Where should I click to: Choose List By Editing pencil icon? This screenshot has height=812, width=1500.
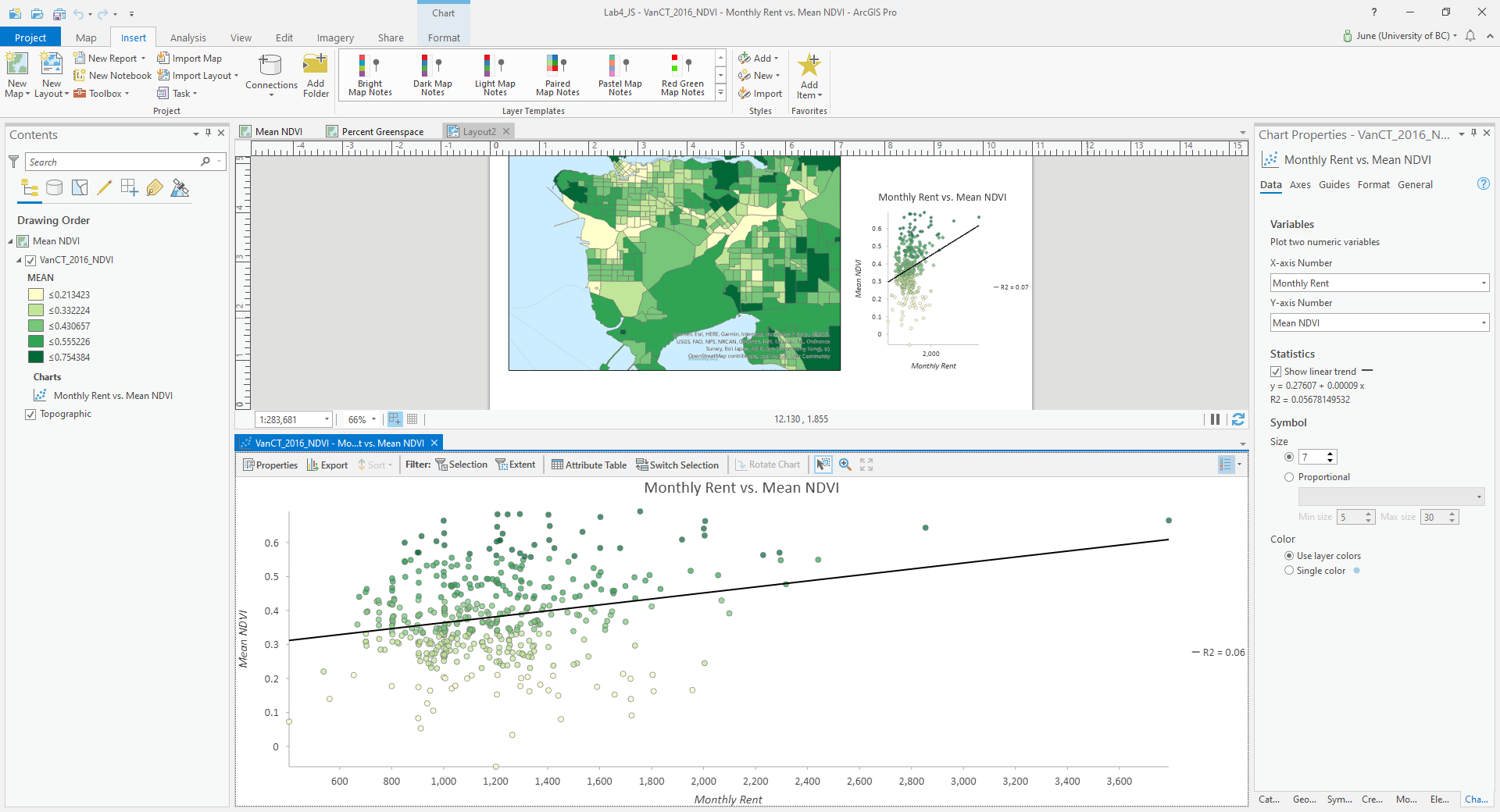click(x=105, y=187)
